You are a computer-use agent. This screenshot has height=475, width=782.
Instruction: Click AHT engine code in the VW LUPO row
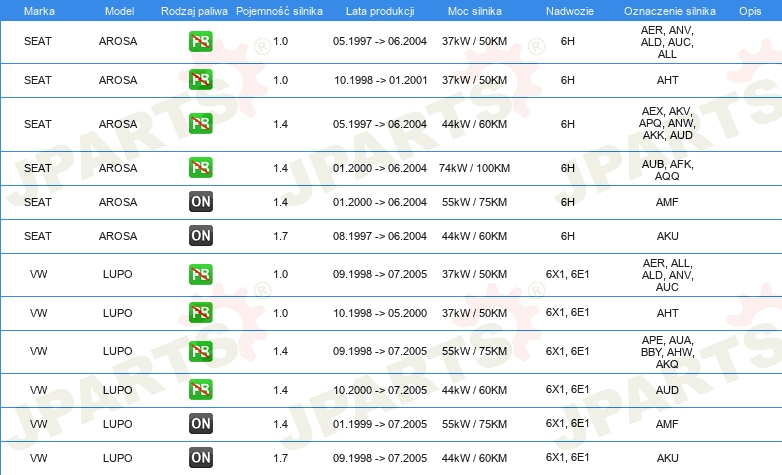click(667, 313)
